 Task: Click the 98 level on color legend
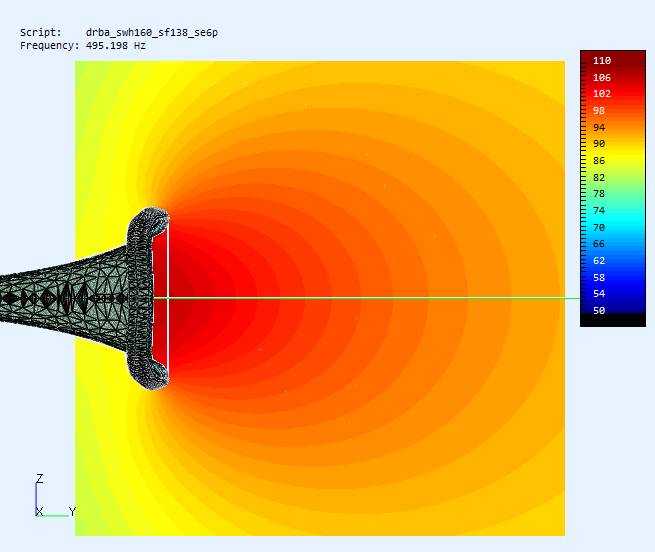(x=599, y=111)
